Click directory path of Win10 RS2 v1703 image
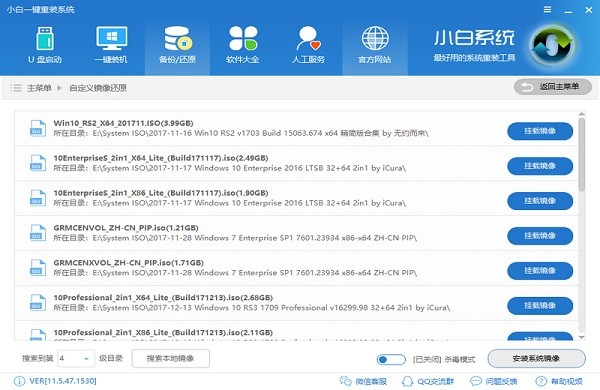Screen dimensions: 600x390 click(x=241, y=133)
